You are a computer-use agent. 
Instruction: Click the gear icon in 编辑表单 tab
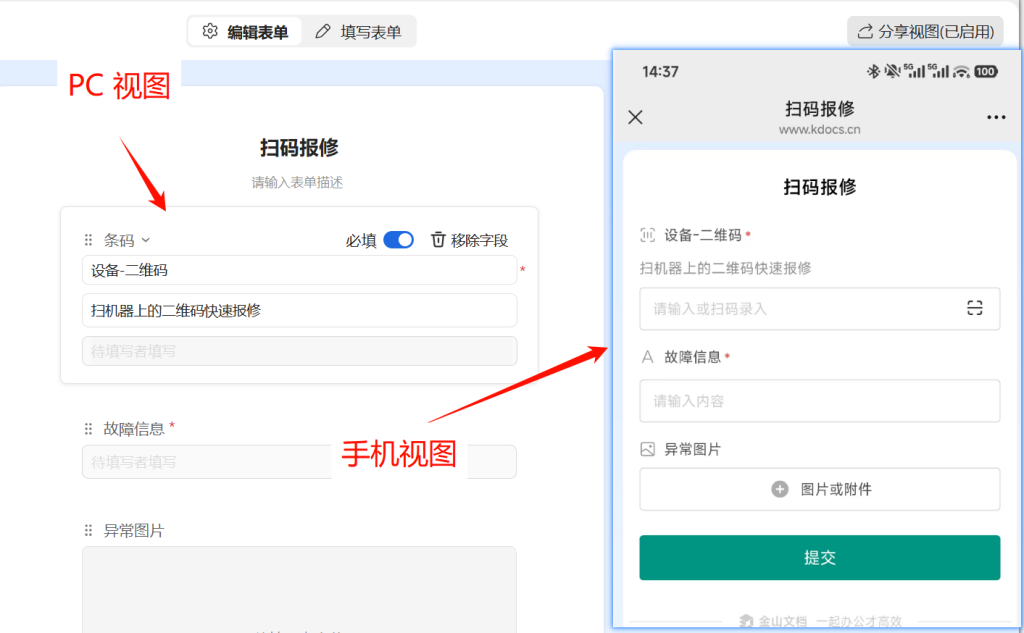tap(210, 31)
